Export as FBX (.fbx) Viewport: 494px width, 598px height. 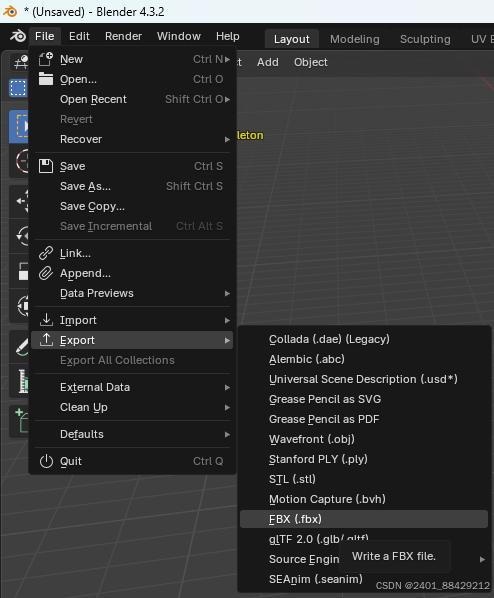point(364,519)
